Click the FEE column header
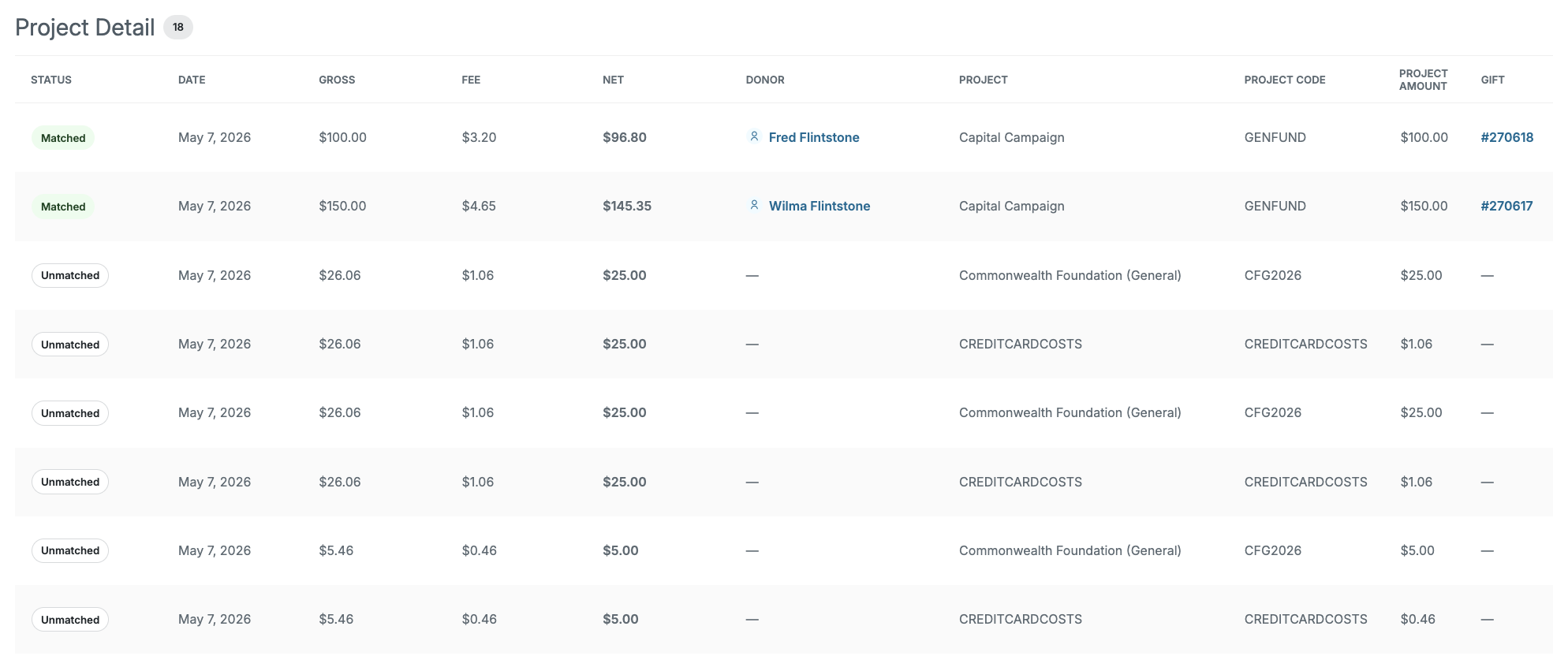 tap(471, 80)
